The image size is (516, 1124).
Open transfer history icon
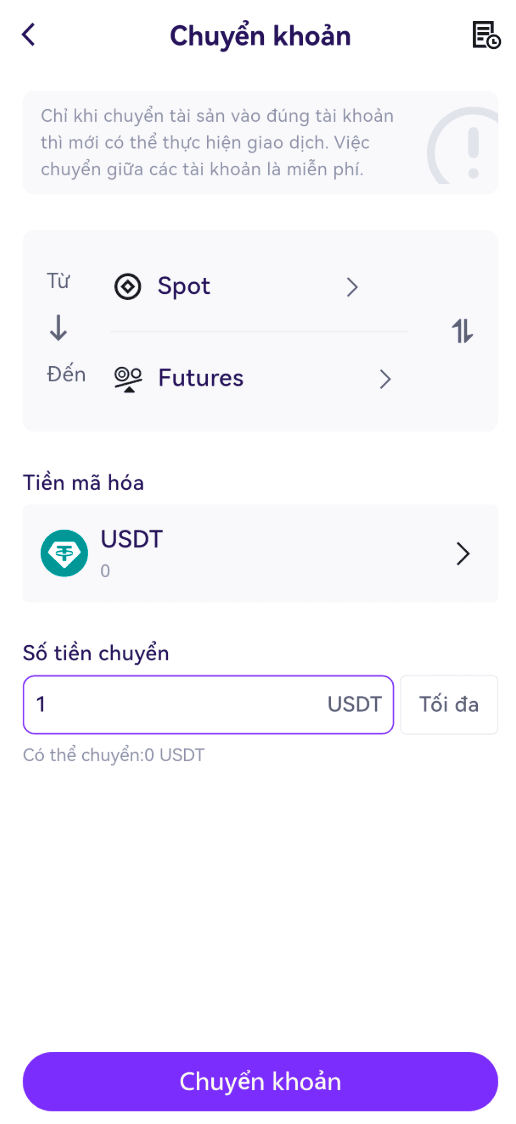point(487,35)
